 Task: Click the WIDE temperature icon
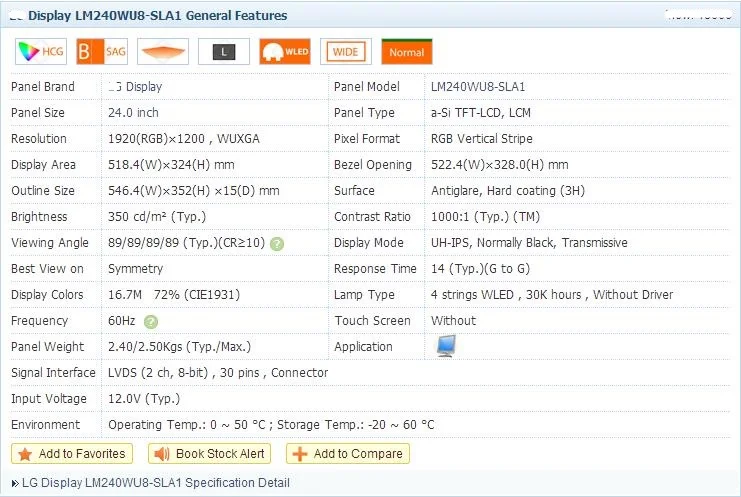(345, 51)
